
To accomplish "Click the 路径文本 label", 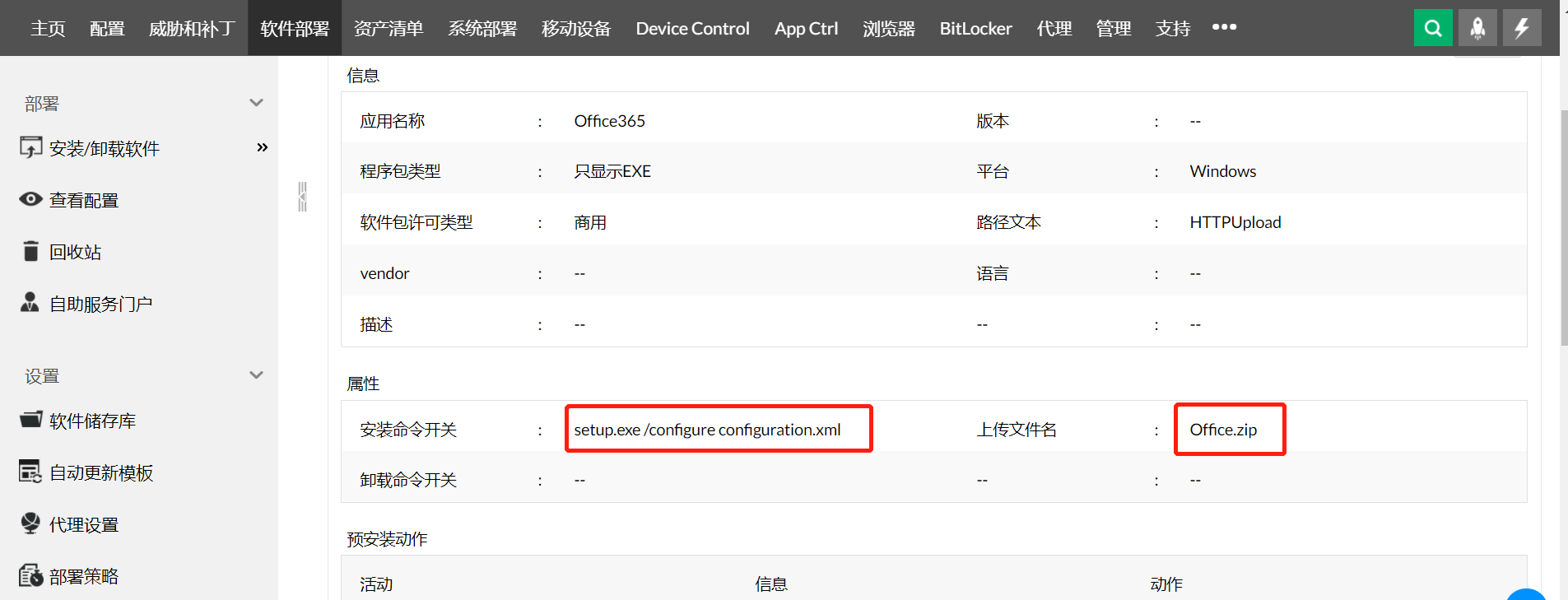I will (1009, 222).
